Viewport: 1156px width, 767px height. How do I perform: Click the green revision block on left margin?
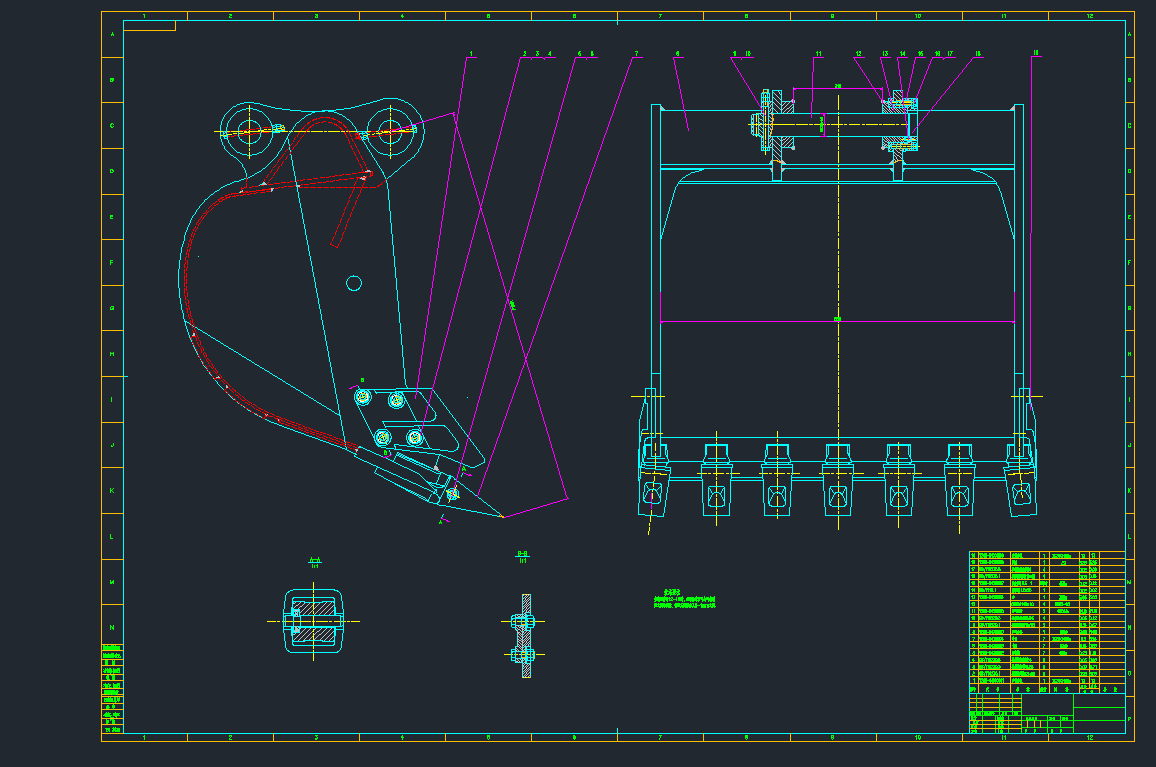pos(112,690)
